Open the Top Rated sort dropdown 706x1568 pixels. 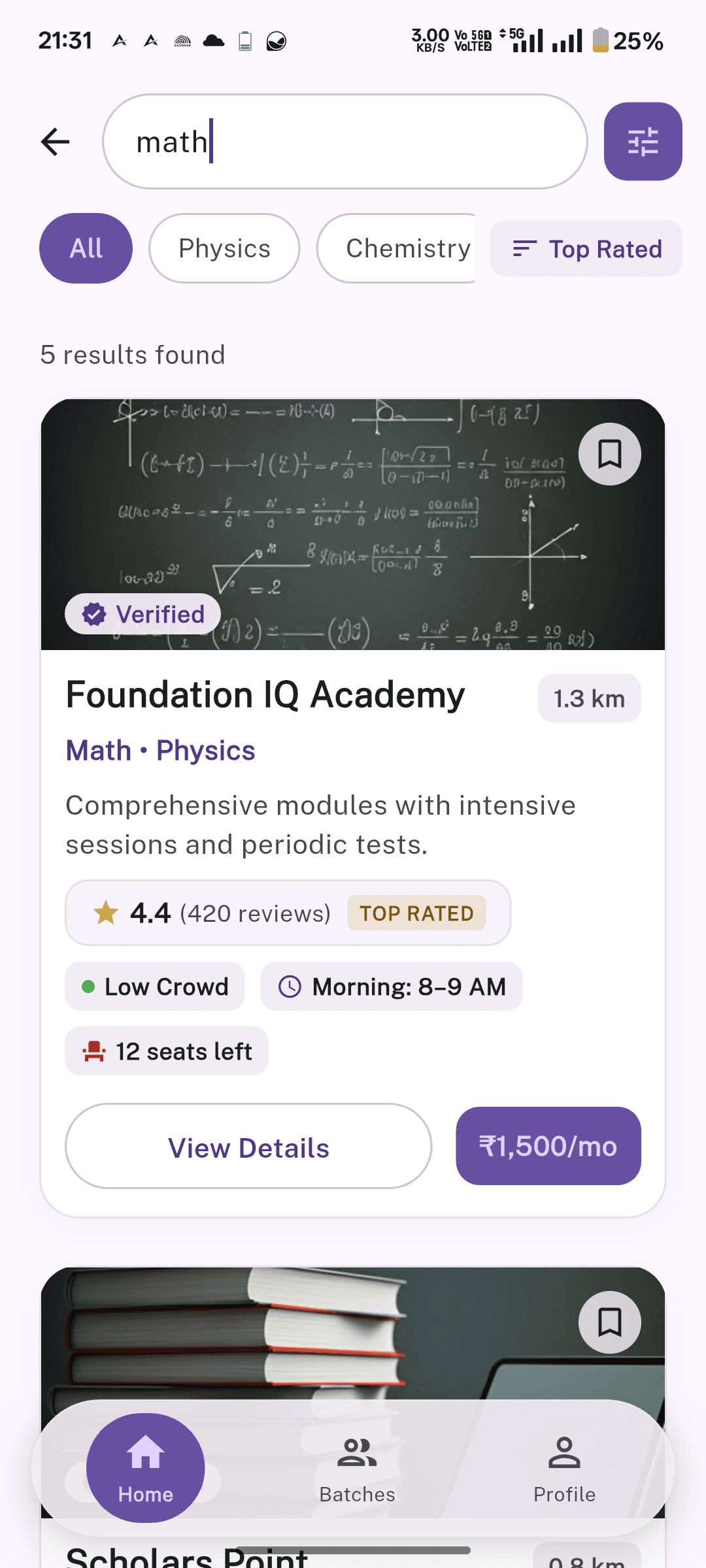click(586, 249)
